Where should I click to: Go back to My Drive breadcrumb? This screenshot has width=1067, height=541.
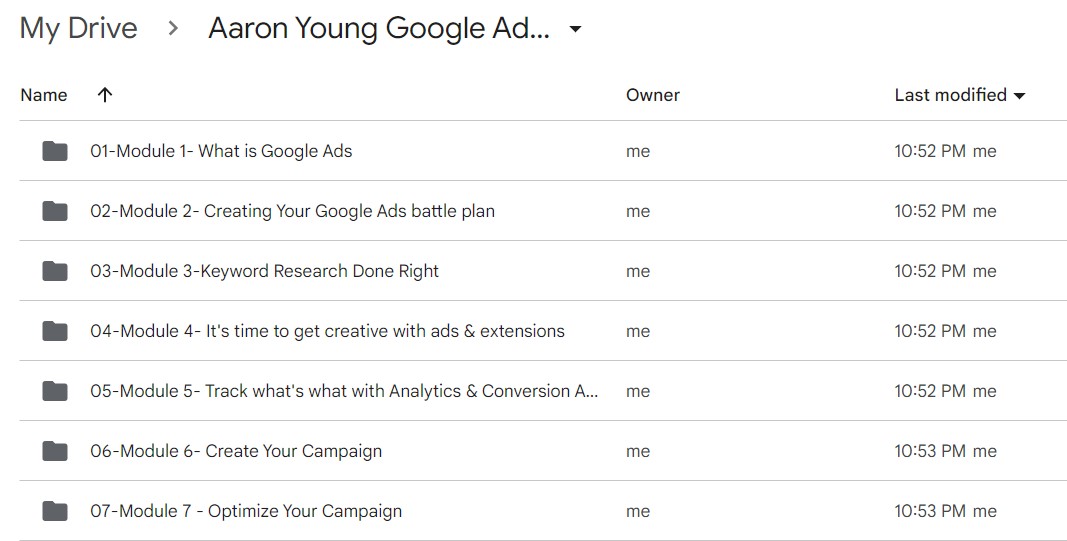click(78, 29)
